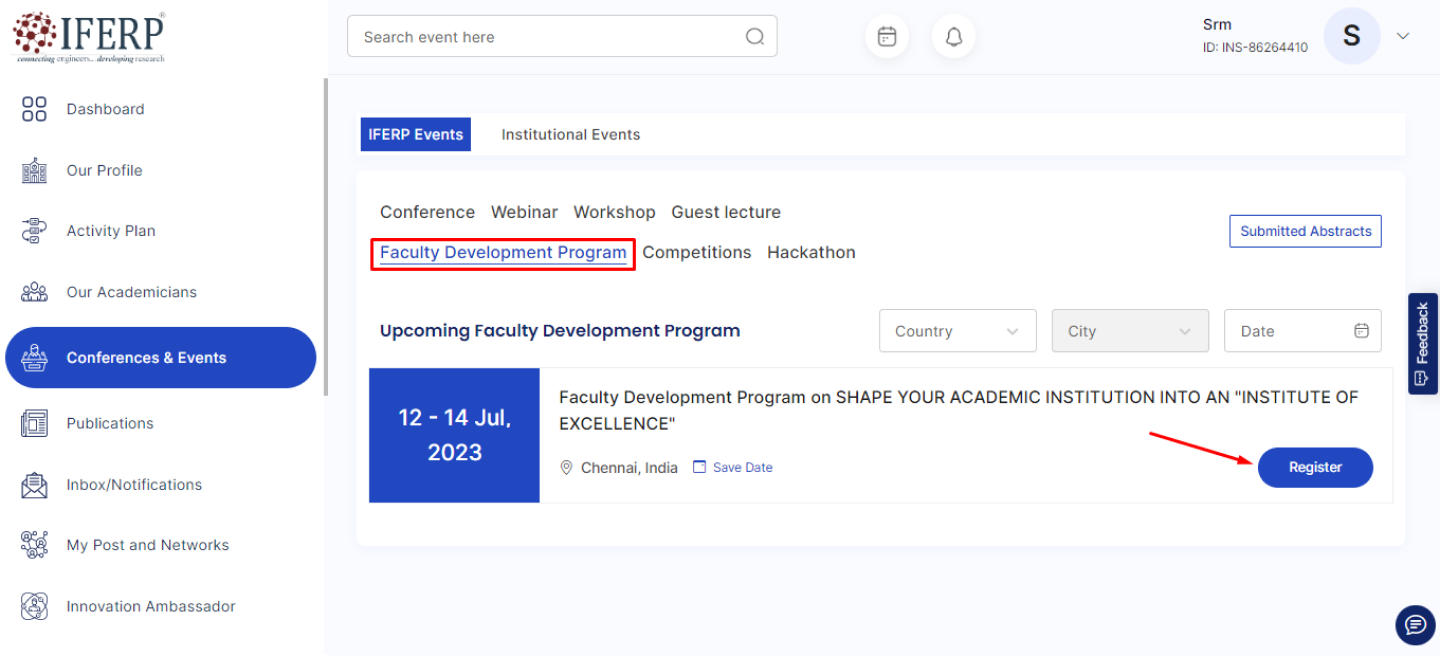Click the Register button

click(x=1315, y=467)
